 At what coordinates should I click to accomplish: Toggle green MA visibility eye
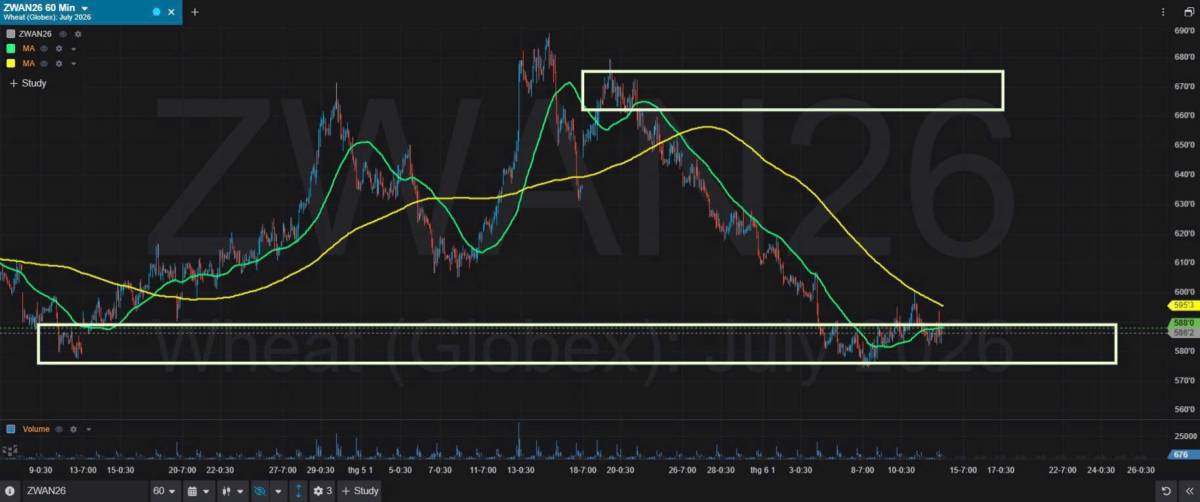pos(46,48)
